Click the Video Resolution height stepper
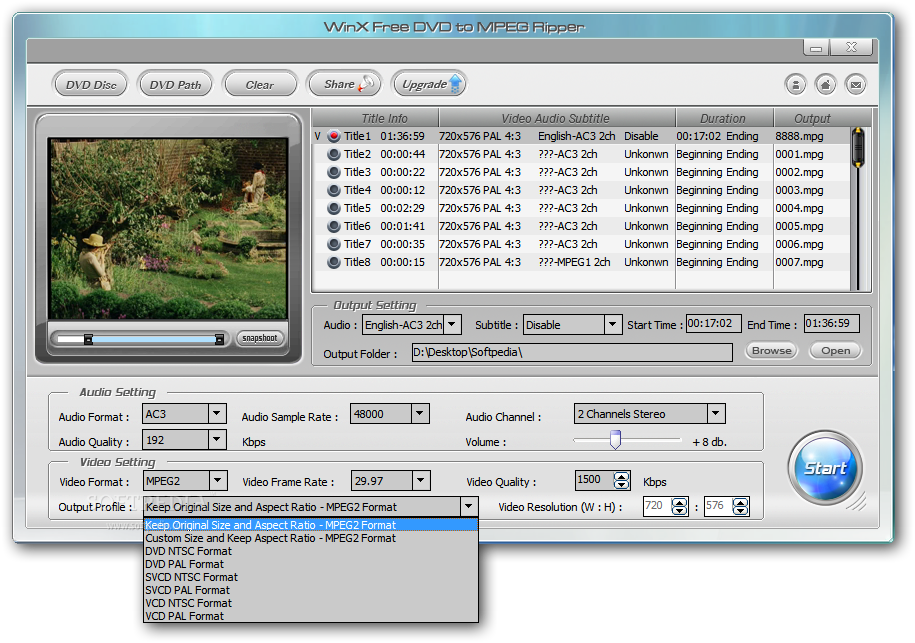 pos(741,506)
